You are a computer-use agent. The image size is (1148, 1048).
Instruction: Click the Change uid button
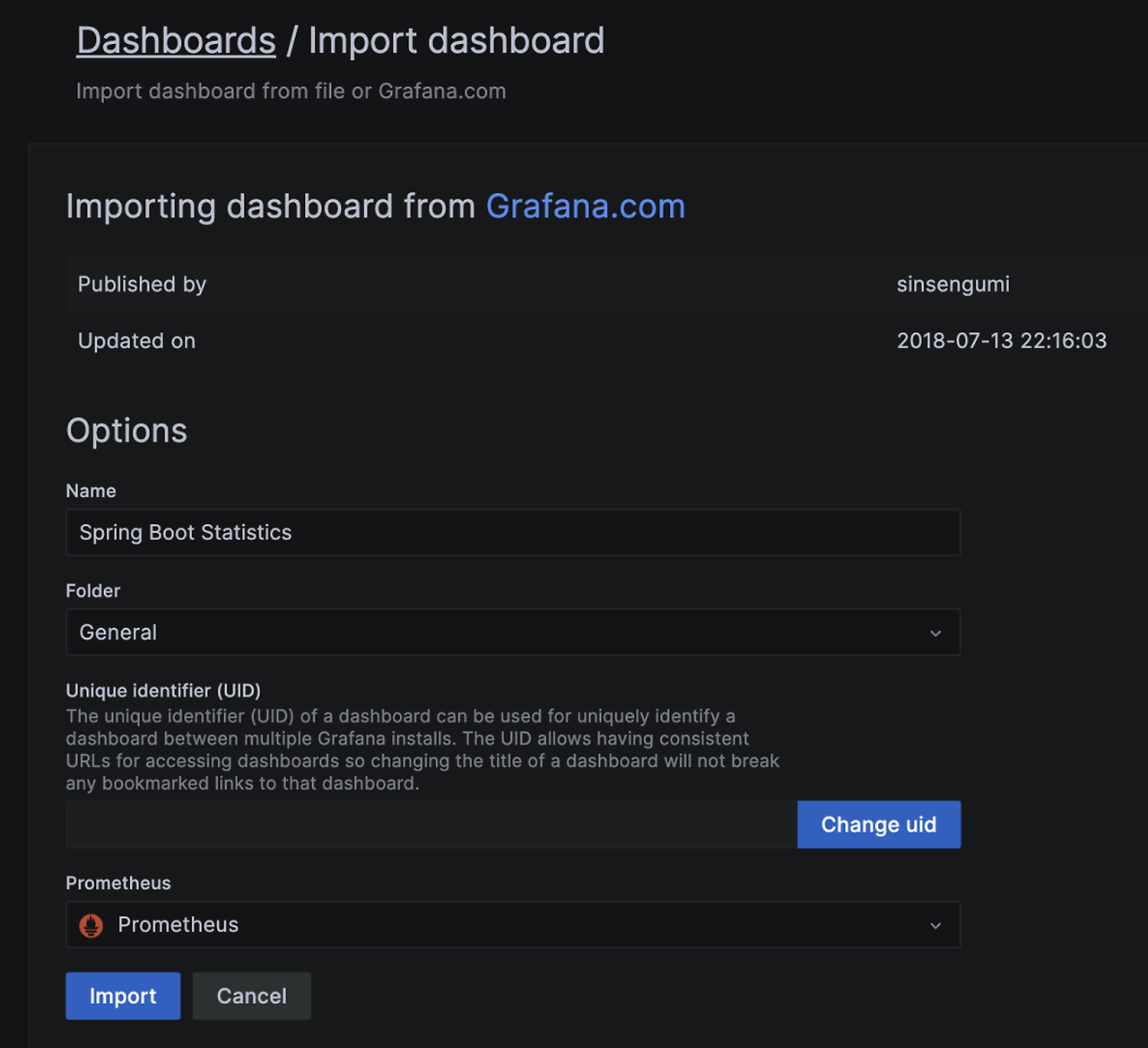point(879,825)
